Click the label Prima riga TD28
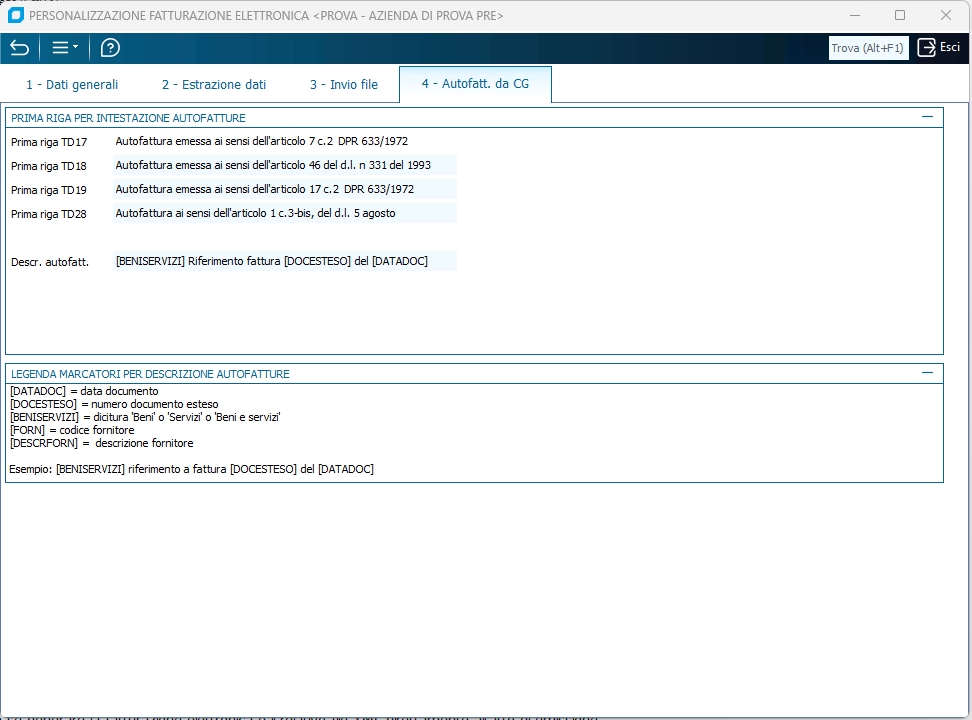 click(49, 214)
